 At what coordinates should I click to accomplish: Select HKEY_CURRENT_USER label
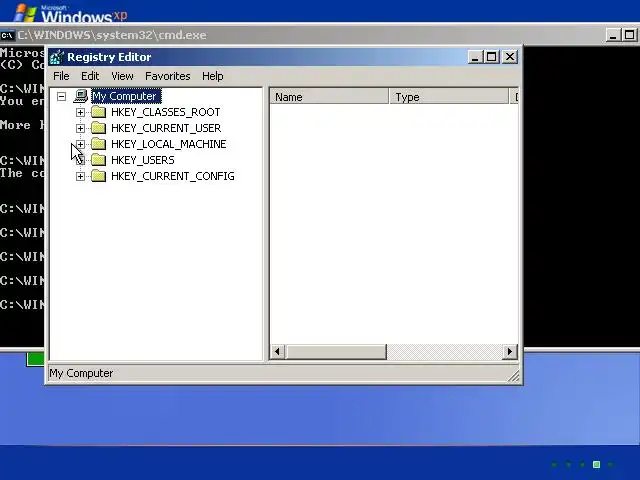pos(166,128)
